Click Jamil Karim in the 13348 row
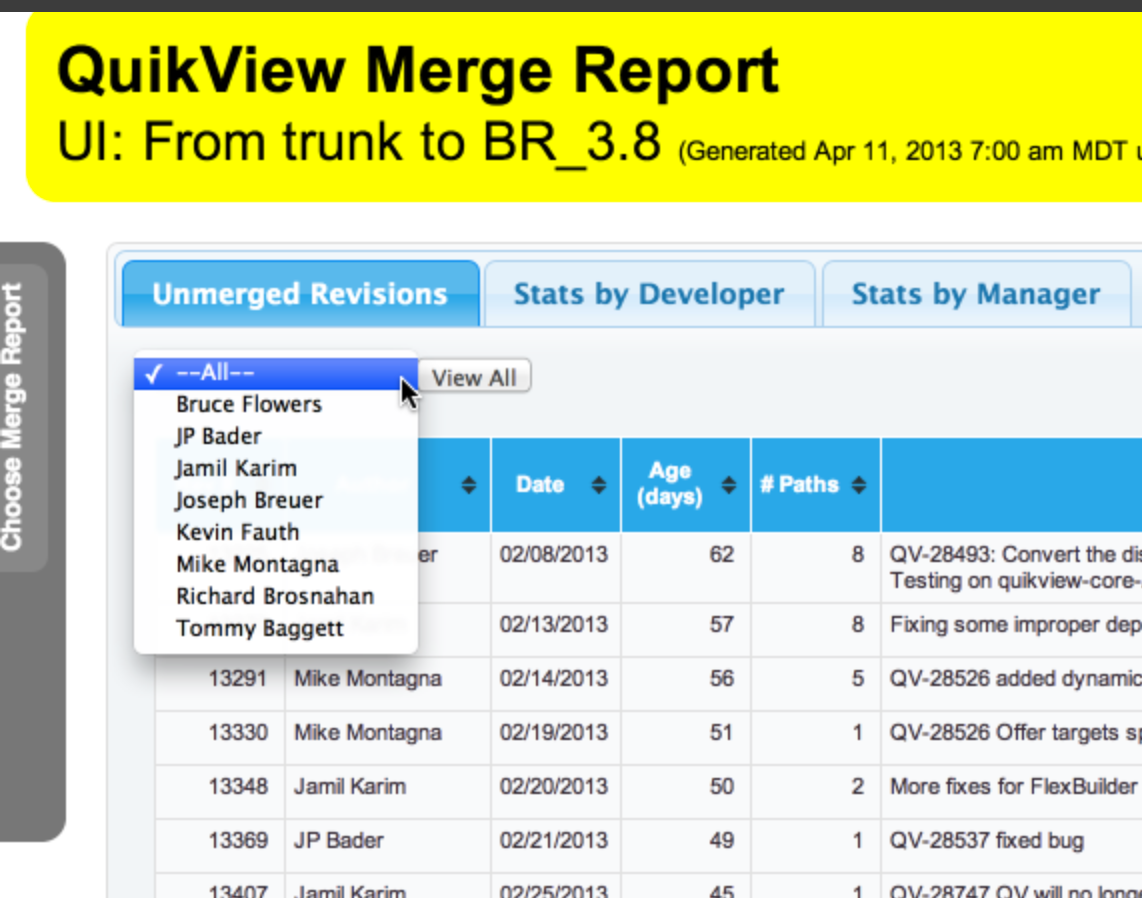1142x898 pixels. [x=350, y=787]
